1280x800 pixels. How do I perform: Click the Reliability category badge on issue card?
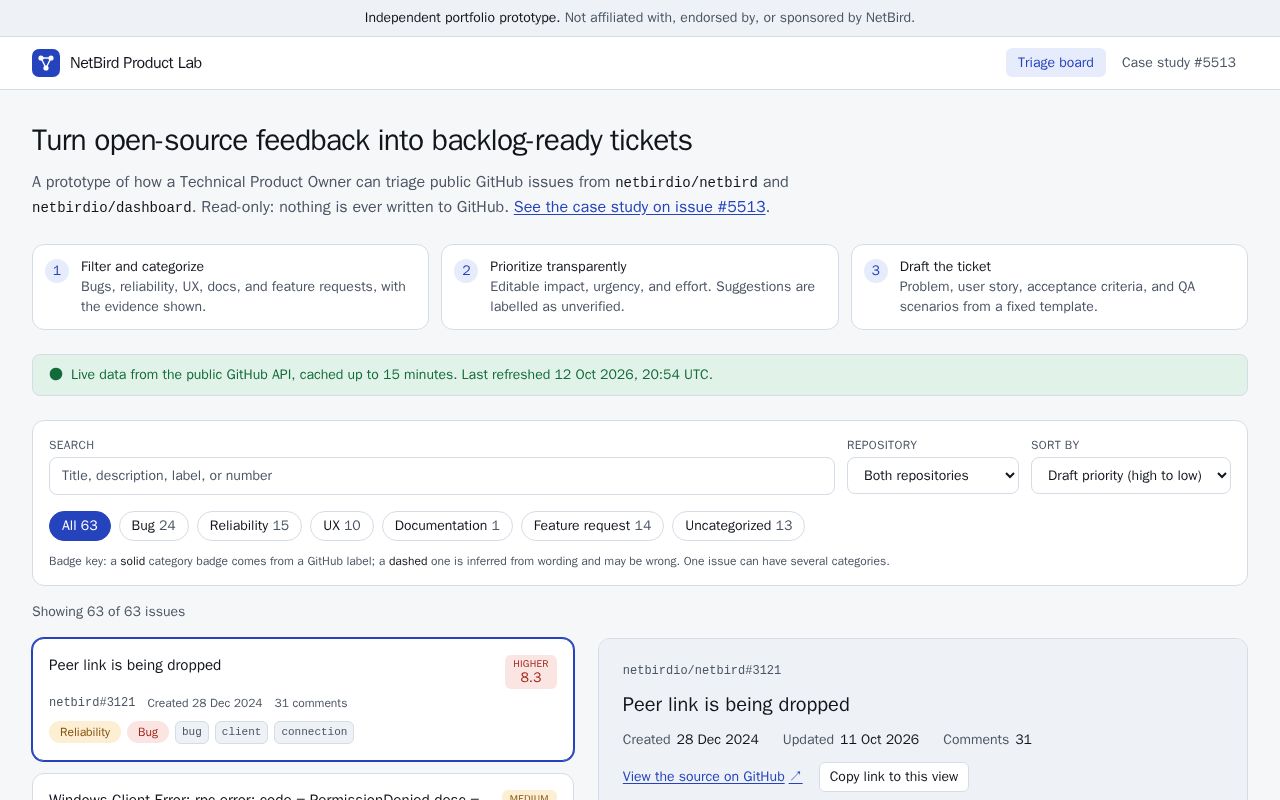point(85,732)
